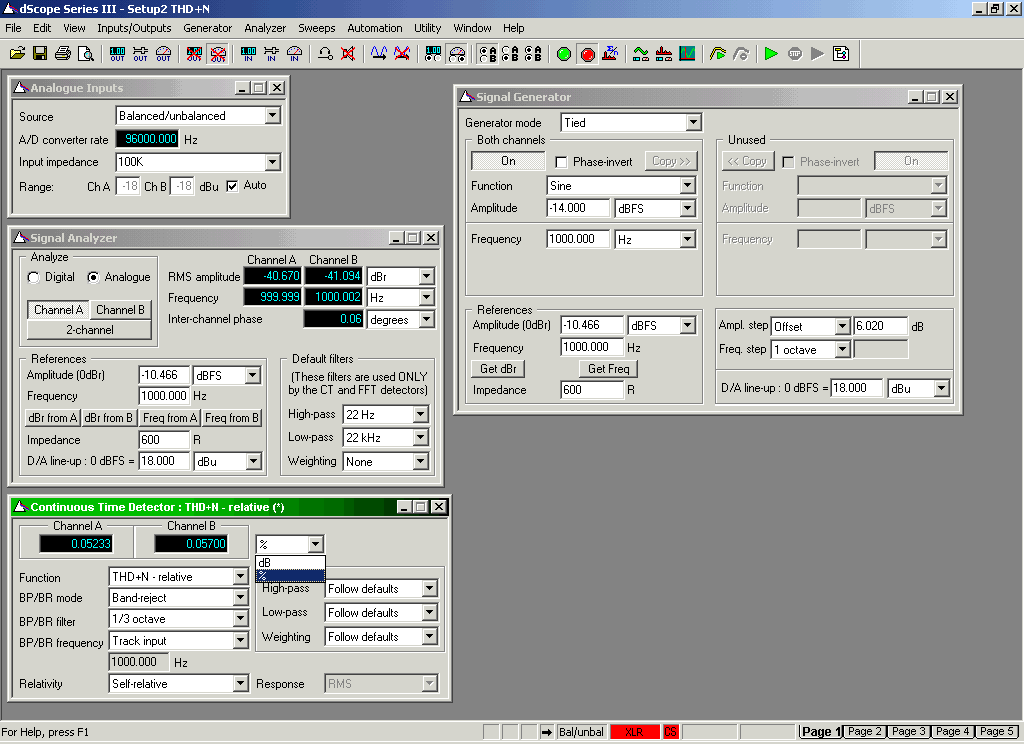Viewport: 1024px width, 744px height.
Task: Click the Freq from A button
Action: [x=170, y=418]
